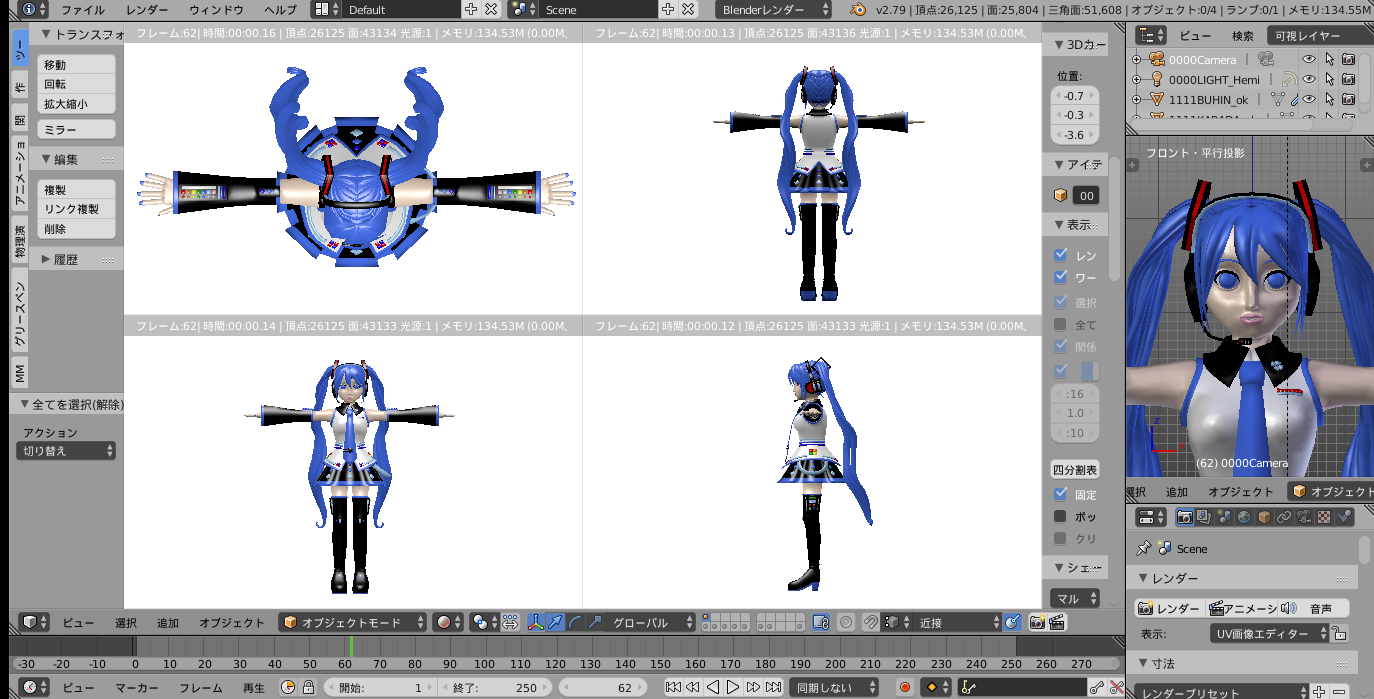Click 回転 rotate button
This screenshot has height=699, width=1374.
click(77, 84)
